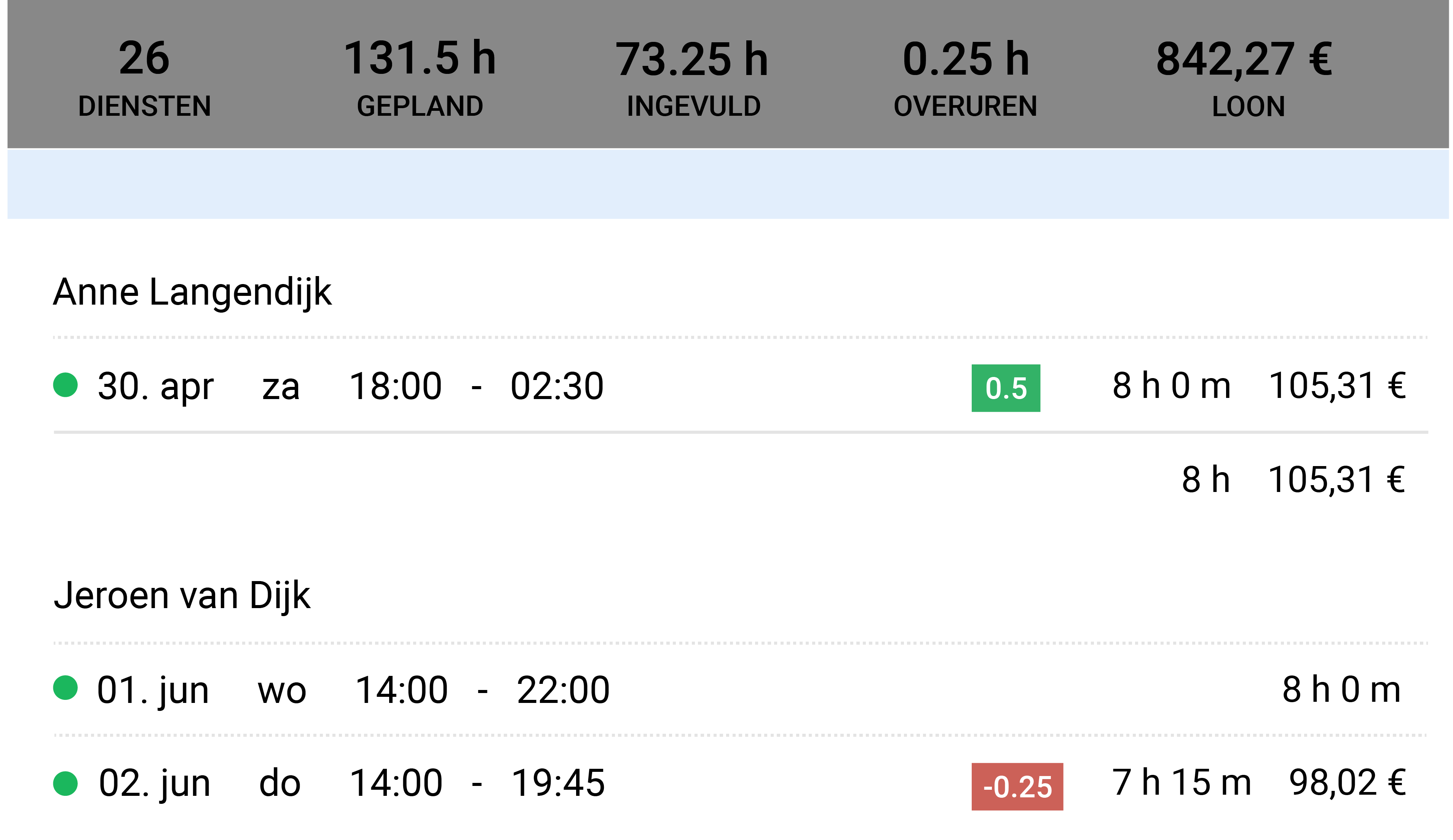Click the 105,31 € wage on 30. apr row
Screen dimensions: 1453x840
click(1337, 385)
